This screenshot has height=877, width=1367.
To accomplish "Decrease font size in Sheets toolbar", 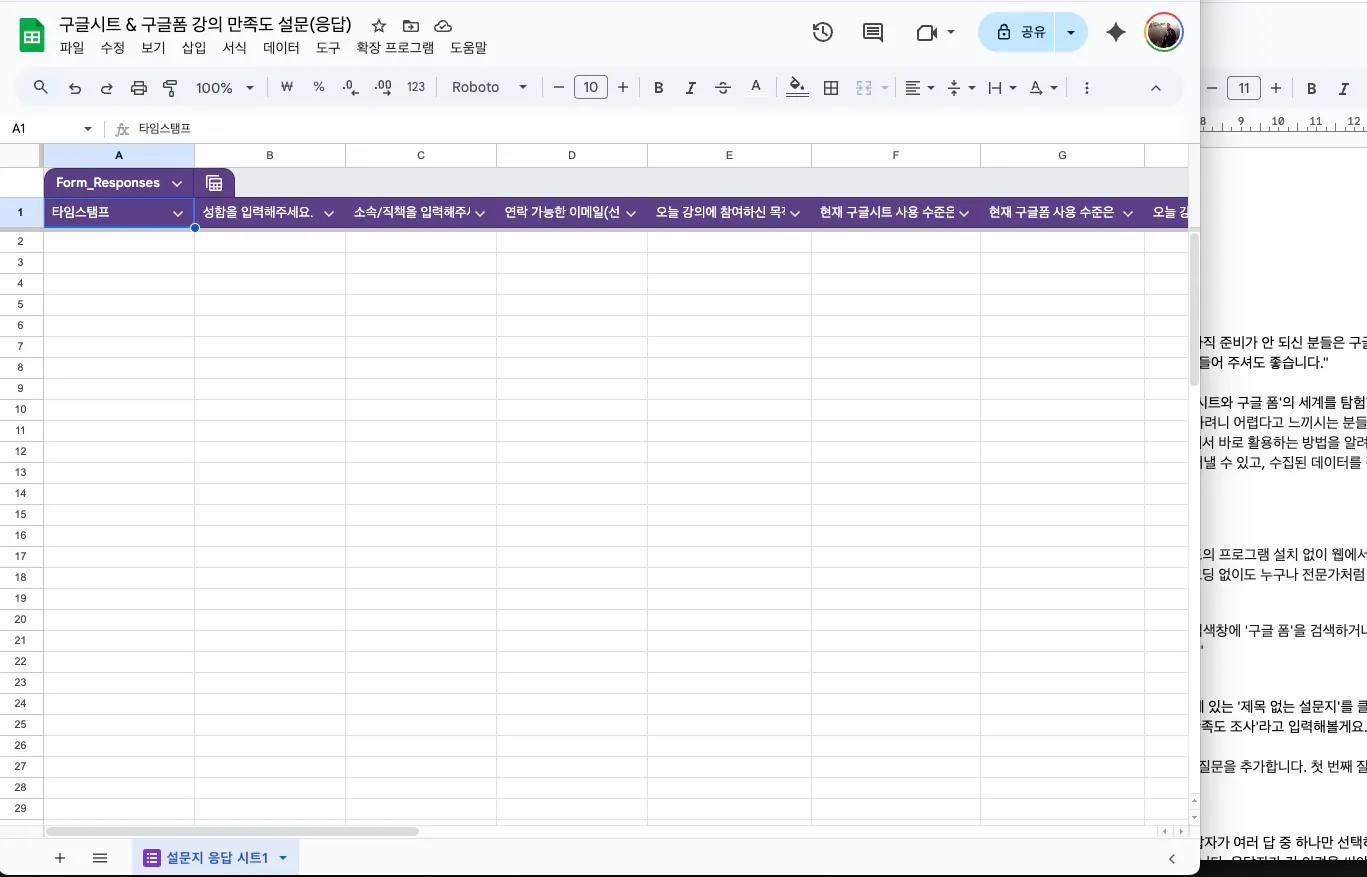I will 559,88.
